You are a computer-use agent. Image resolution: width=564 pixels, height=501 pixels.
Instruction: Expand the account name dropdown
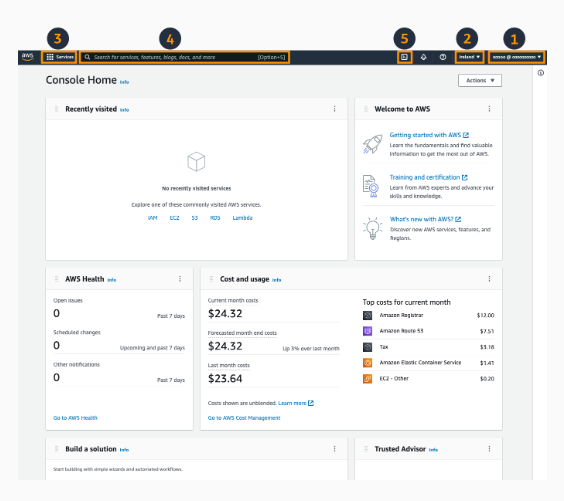(516, 57)
